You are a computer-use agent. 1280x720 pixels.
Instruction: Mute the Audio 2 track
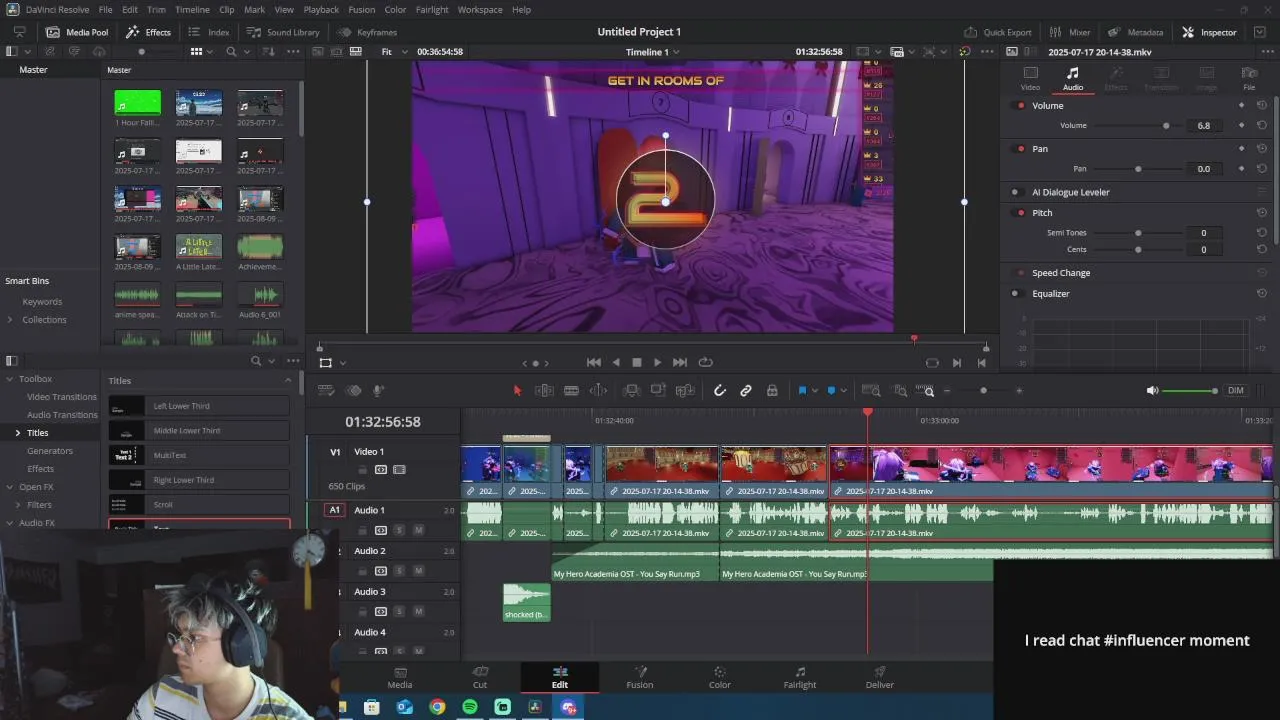point(418,571)
